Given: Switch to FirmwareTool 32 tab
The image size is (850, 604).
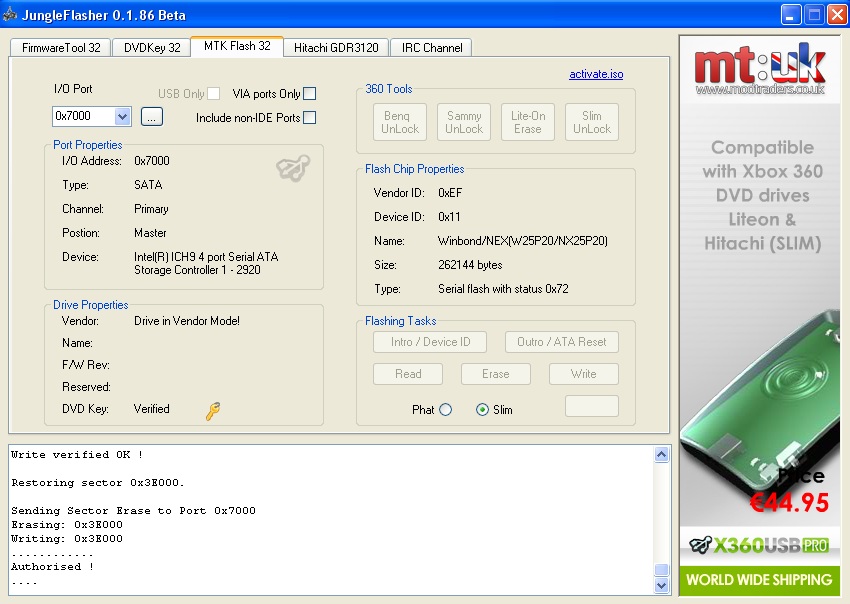Looking at the screenshot, I should (x=59, y=47).
